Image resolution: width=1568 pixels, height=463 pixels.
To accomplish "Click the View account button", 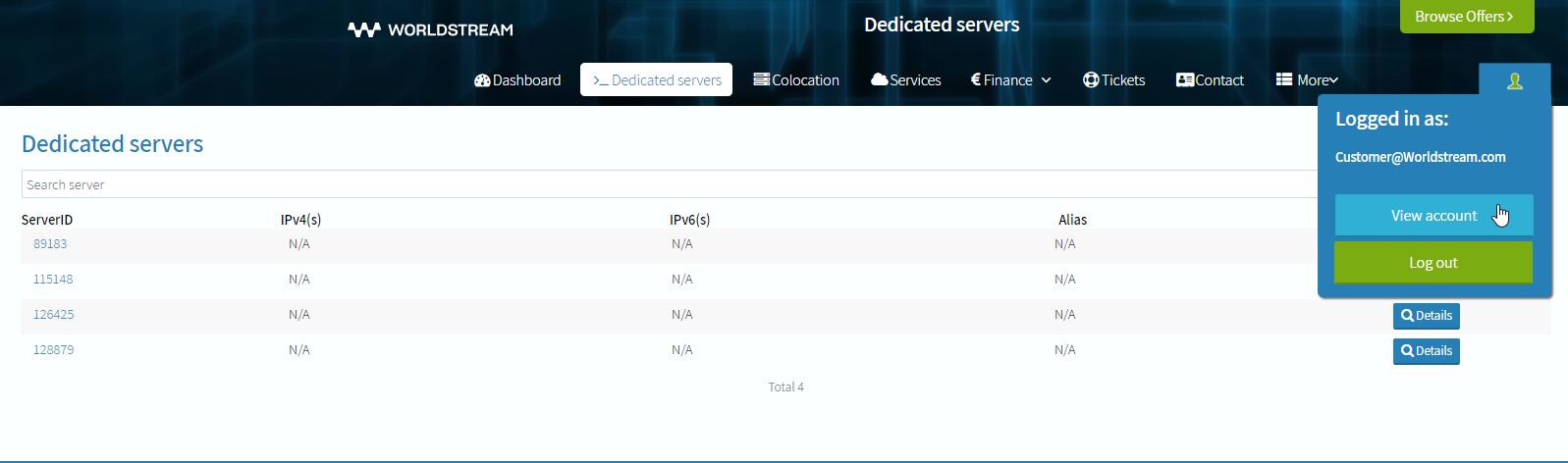I will (x=1433, y=215).
